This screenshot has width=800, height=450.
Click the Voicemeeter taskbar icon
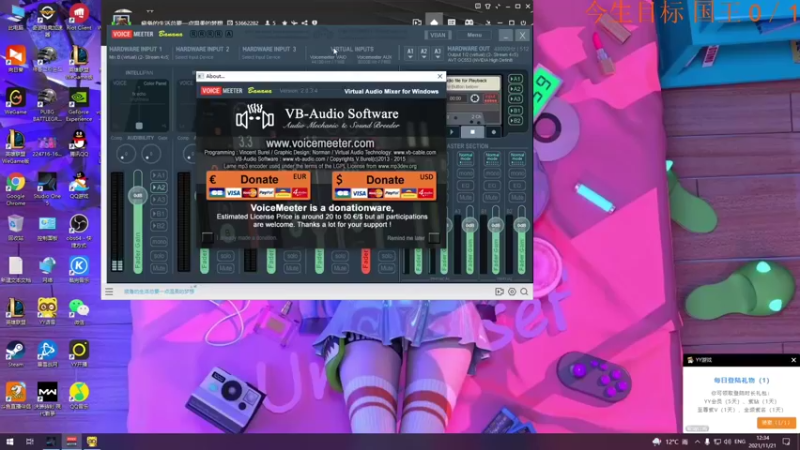(x=71, y=442)
